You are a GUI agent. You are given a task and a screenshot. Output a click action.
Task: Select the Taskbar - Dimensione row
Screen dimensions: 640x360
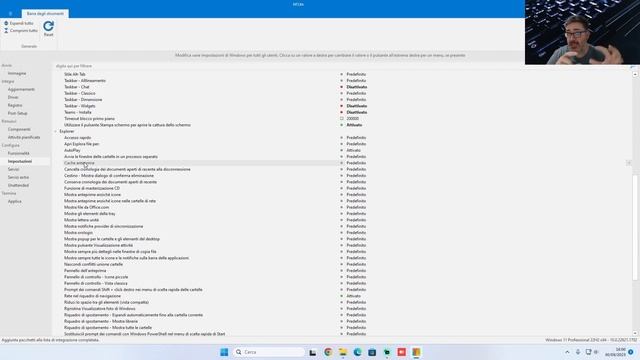click(x=83, y=100)
